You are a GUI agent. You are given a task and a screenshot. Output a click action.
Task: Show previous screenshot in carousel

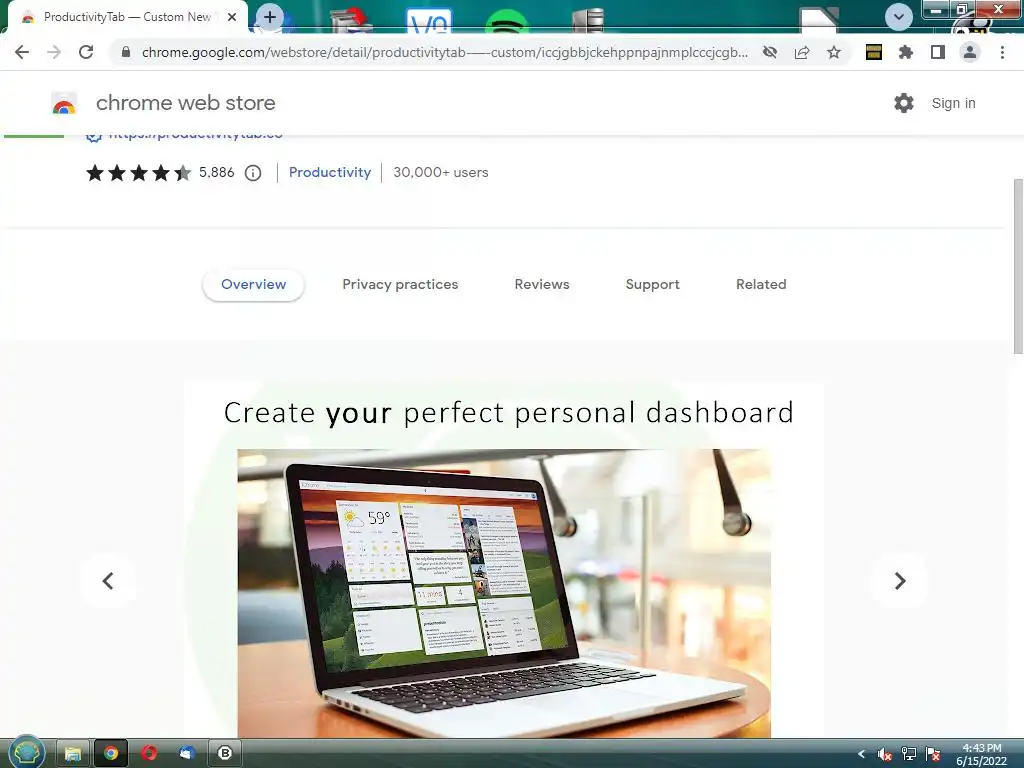click(108, 581)
